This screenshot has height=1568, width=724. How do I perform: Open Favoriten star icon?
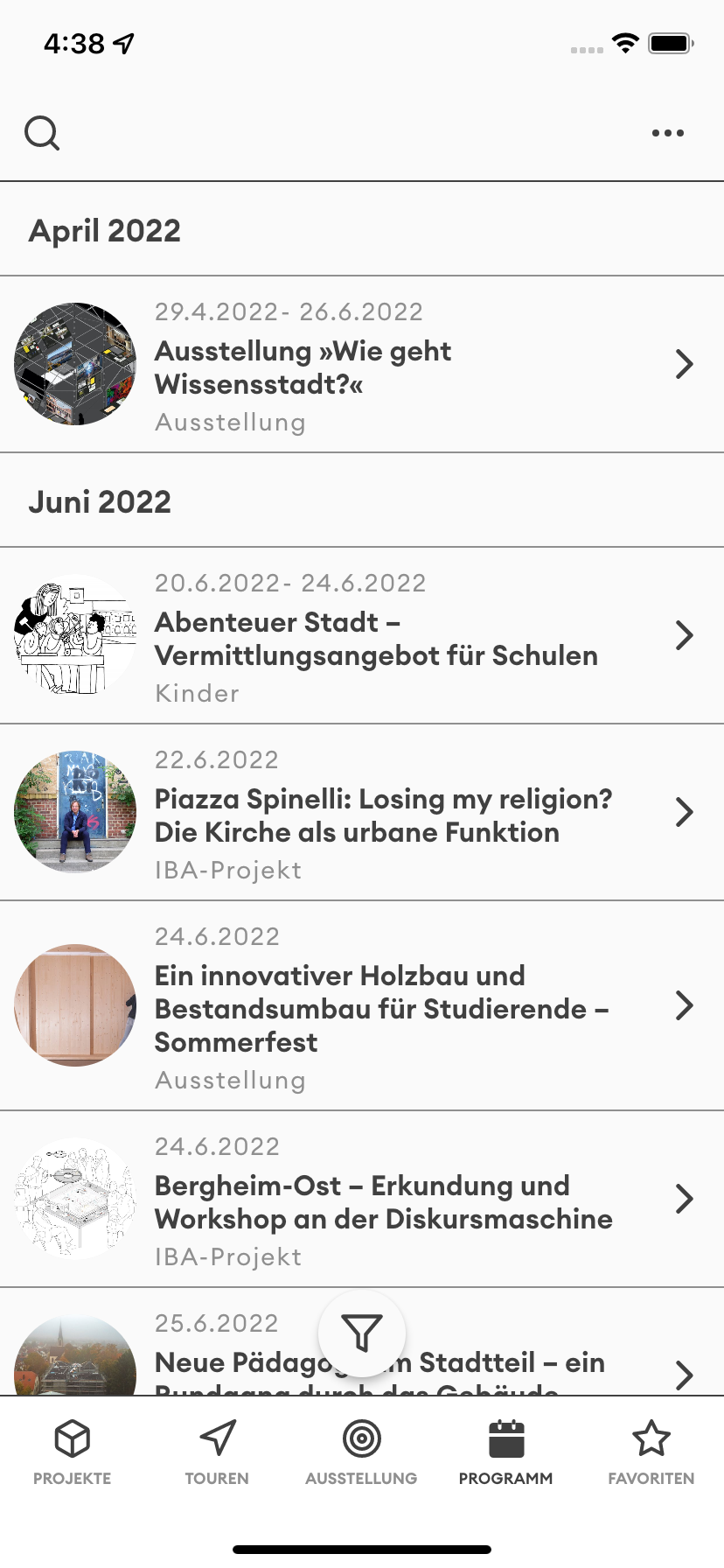(x=651, y=1438)
